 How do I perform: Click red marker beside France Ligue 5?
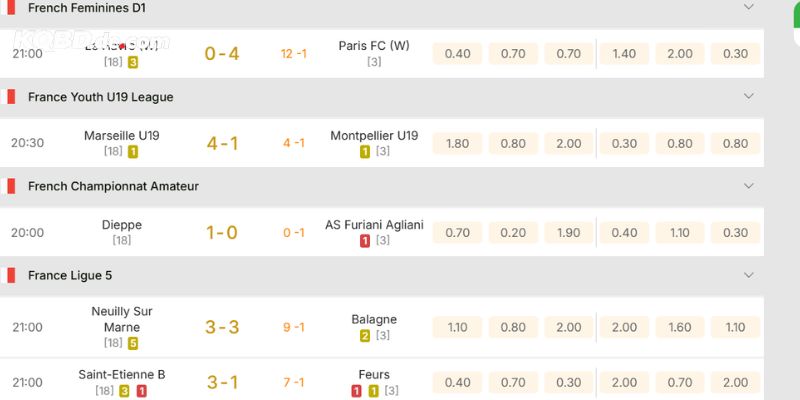point(11,275)
